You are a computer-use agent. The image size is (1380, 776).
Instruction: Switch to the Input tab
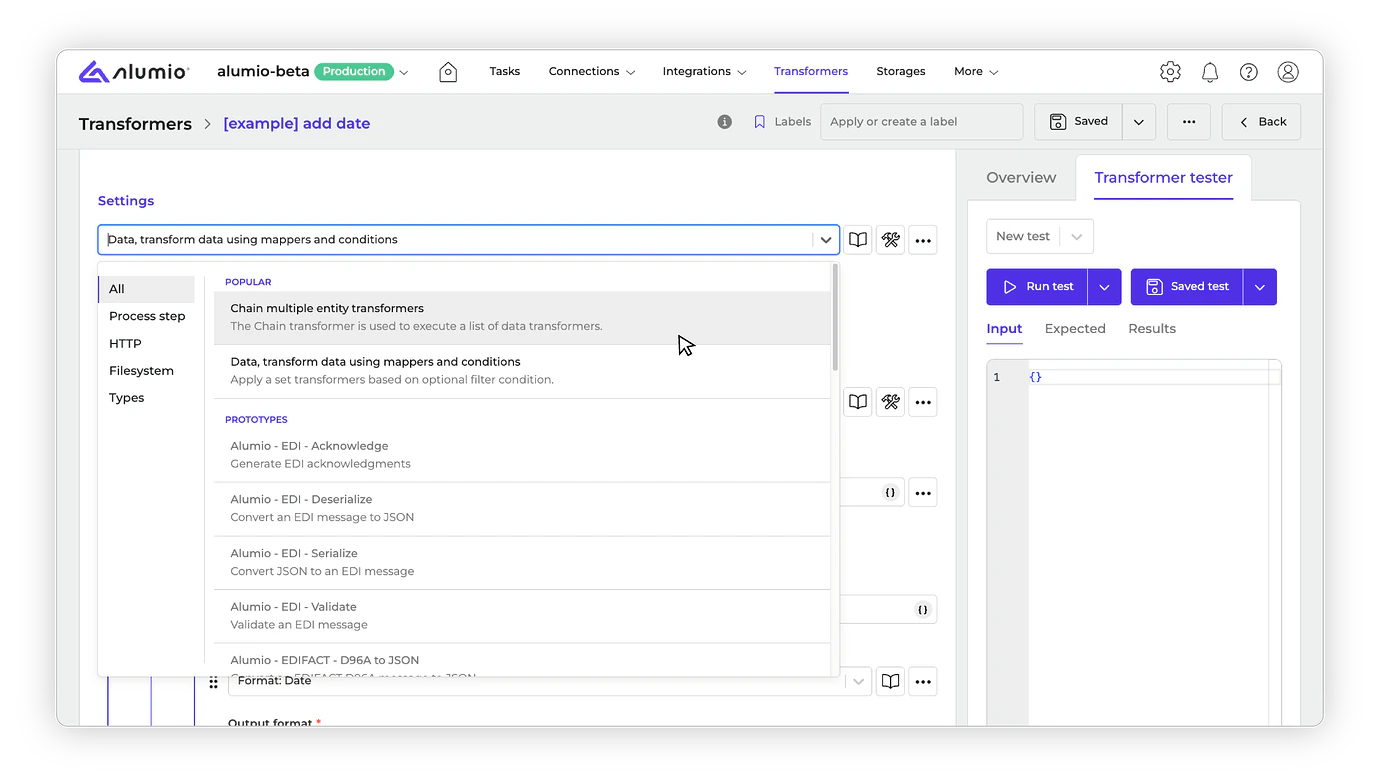pos(1004,329)
